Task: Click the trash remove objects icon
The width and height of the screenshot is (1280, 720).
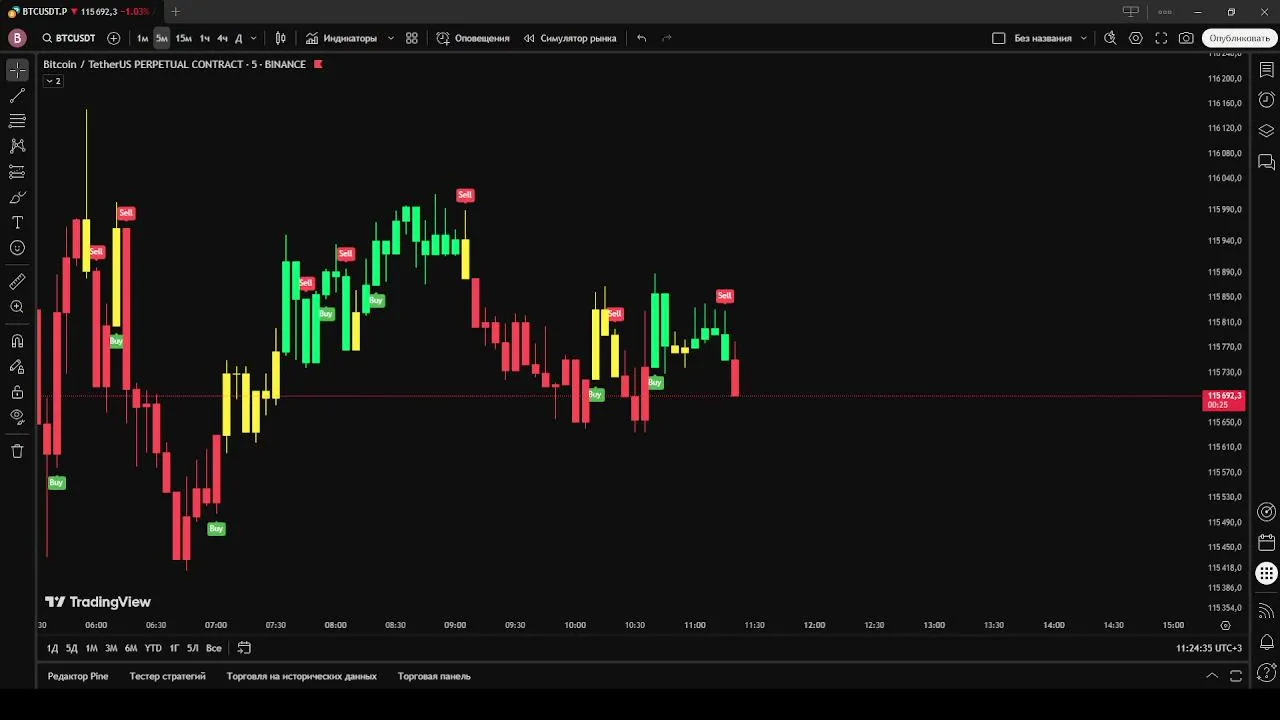Action: 17,451
